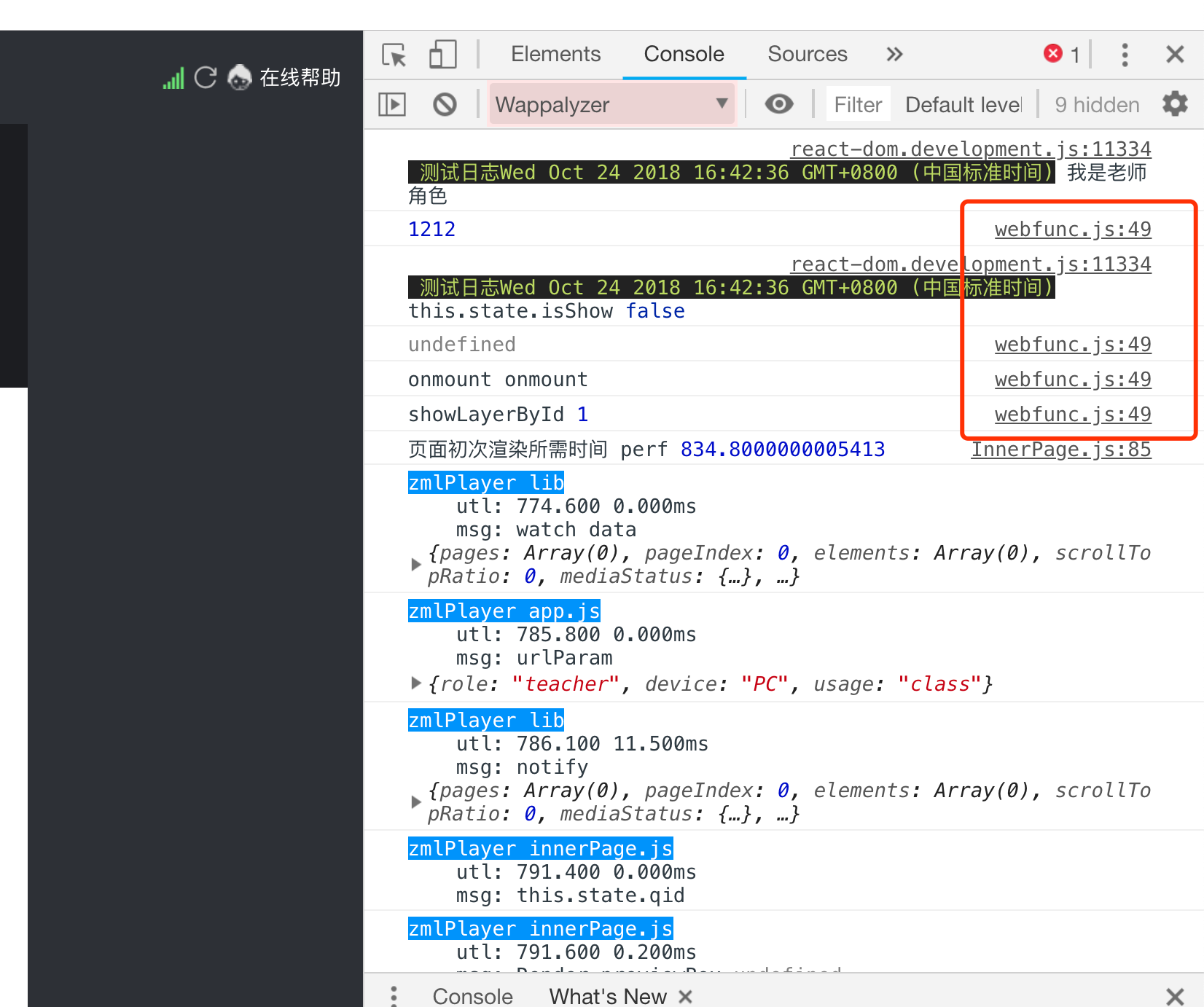The image size is (1204, 1007).
Task: Open the Default levels dropdown
Action: [x=963, y=104]
